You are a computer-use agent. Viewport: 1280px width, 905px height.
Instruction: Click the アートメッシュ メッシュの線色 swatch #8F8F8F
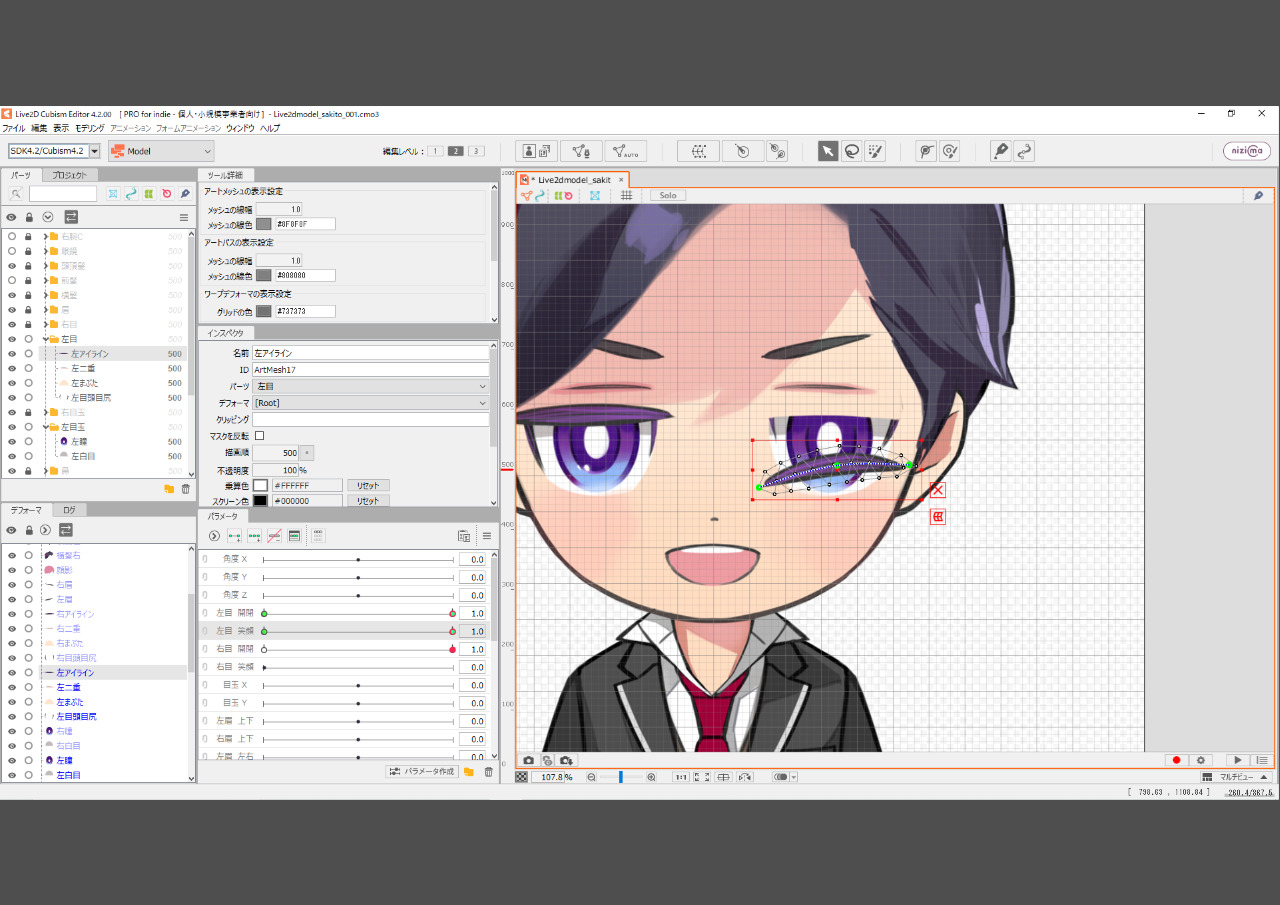coord(264,224)
